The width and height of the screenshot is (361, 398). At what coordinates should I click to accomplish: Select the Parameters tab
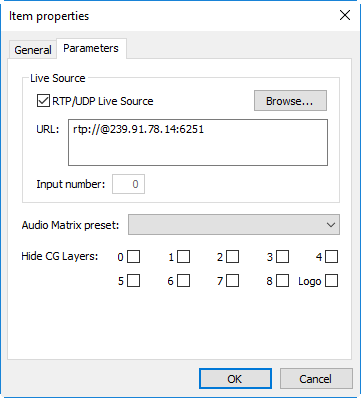click(x=91, y=49)
